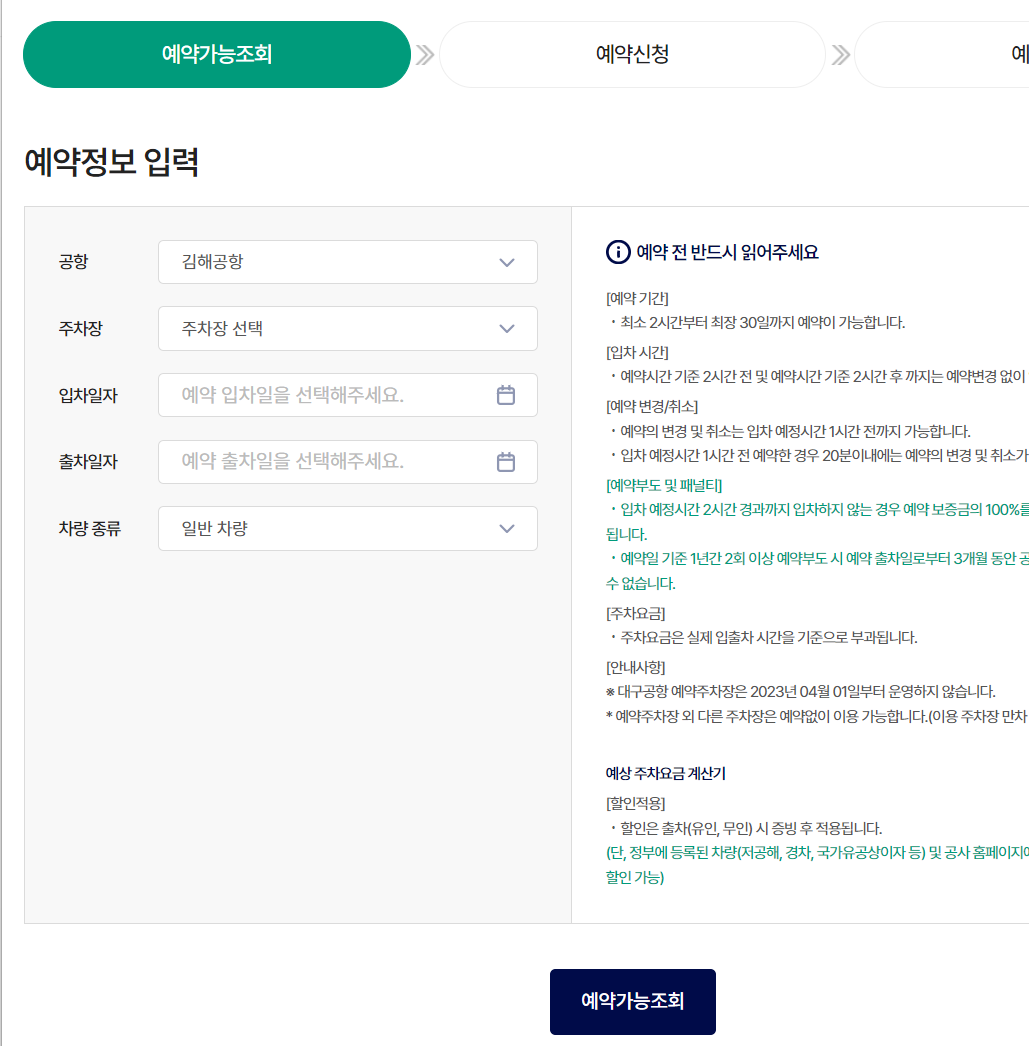Click the 공항 field label
Image resolution: width=1029 pixels, height=1046 pixels.
point(73,262)
